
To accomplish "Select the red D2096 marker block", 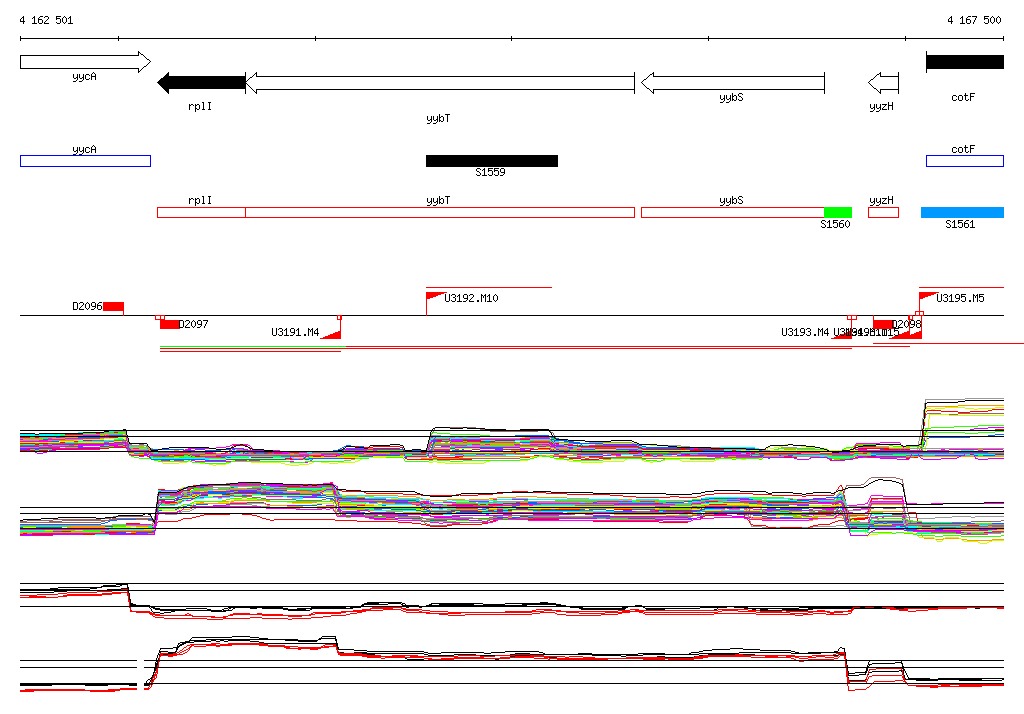I will 113,307.
